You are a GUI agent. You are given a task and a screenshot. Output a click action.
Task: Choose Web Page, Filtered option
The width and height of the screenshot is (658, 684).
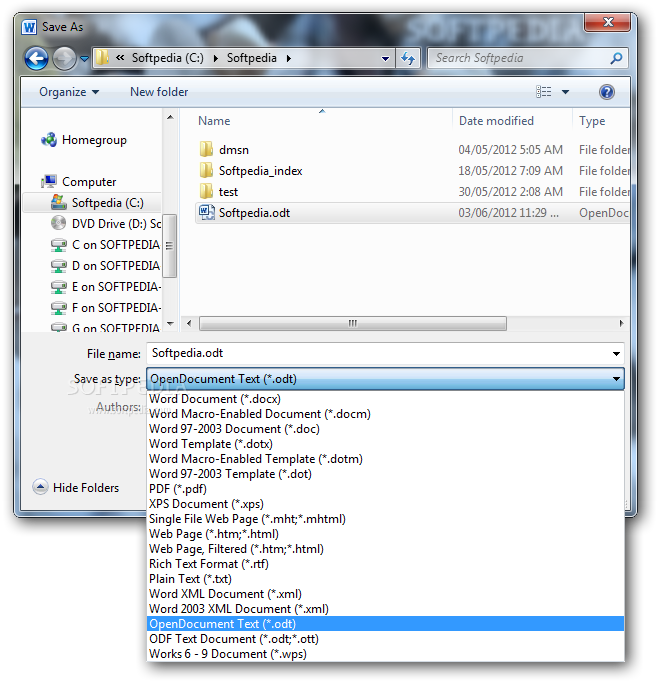coord(385,549)
